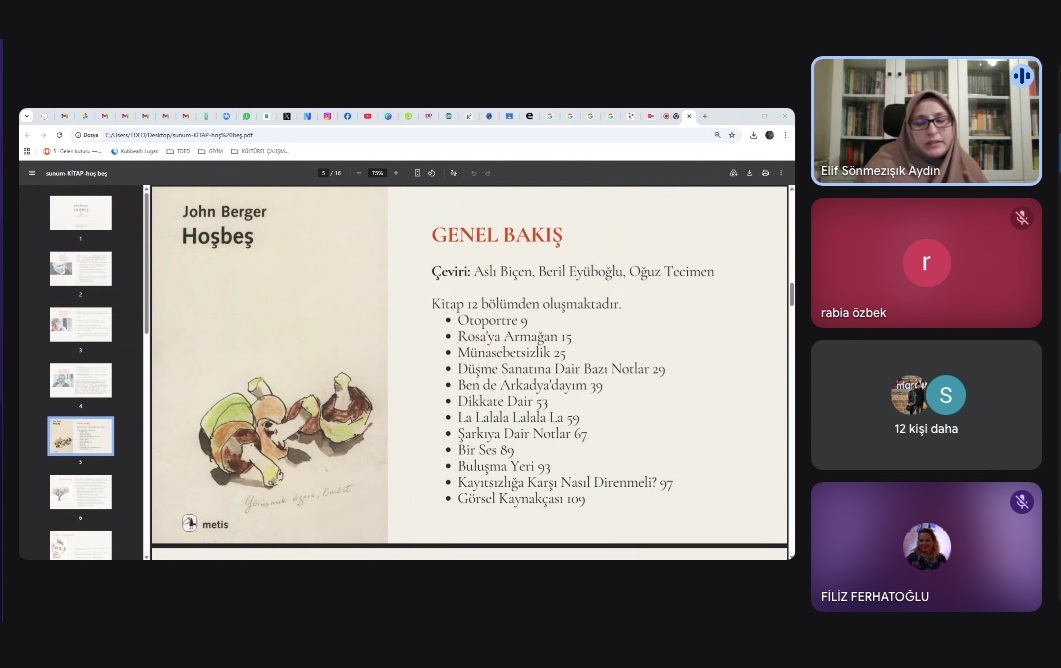Open Chrome's three-dot menu
Viewport: 1061px width, 668px height.
785,135
